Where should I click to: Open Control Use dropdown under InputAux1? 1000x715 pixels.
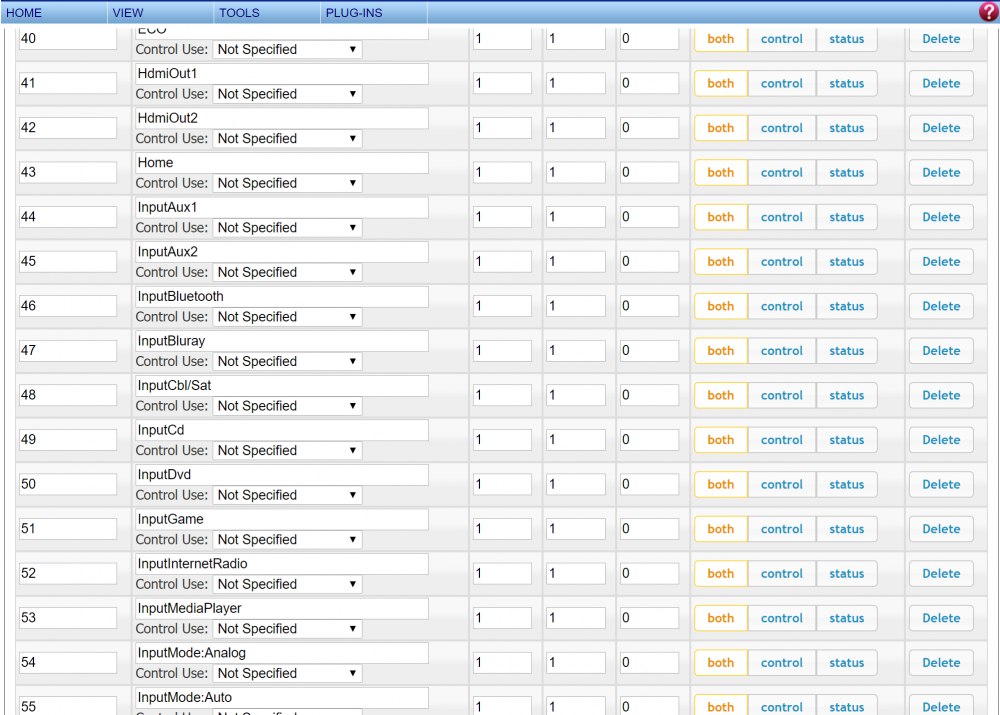point(287,228)
